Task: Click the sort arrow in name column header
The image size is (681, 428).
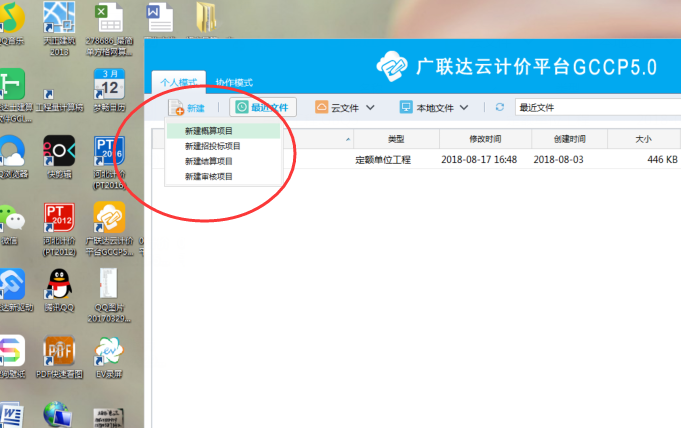Action: [x=348, y=139]
